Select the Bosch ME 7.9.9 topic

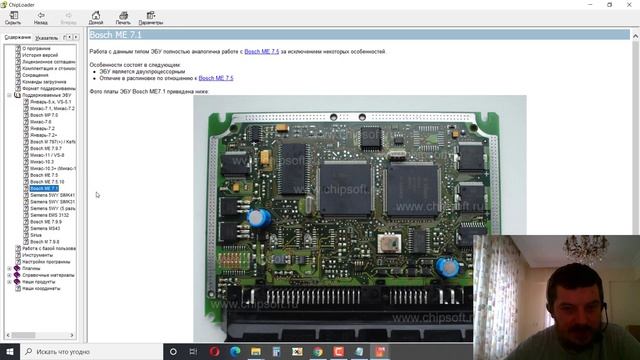coord(46,222)
